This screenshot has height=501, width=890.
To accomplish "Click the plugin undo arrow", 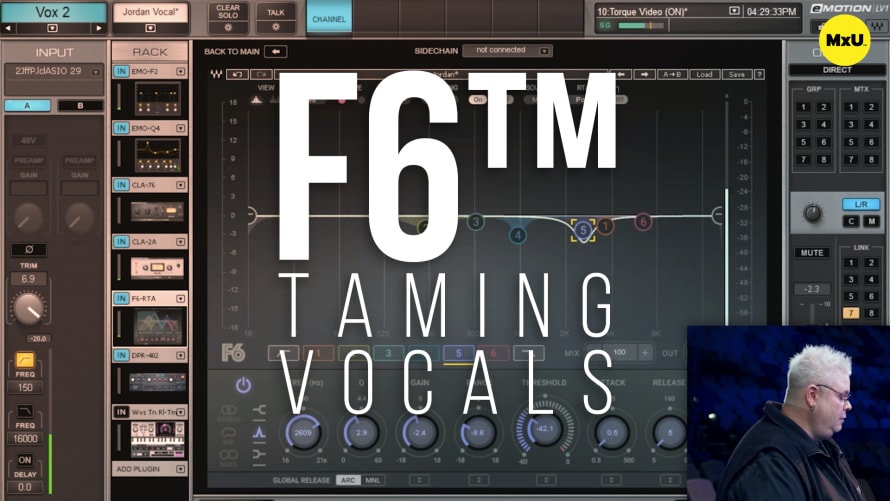I will coord(237,74).
